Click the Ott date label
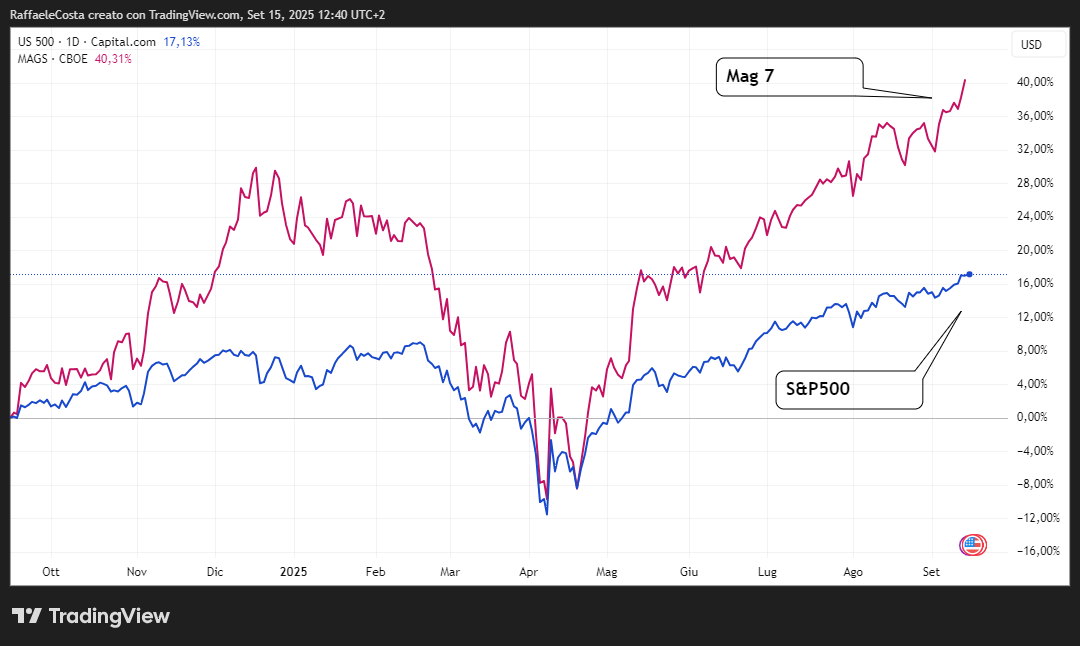This screenshot has height=646, width=1080. pyautogui.click(x=51, y=572)
